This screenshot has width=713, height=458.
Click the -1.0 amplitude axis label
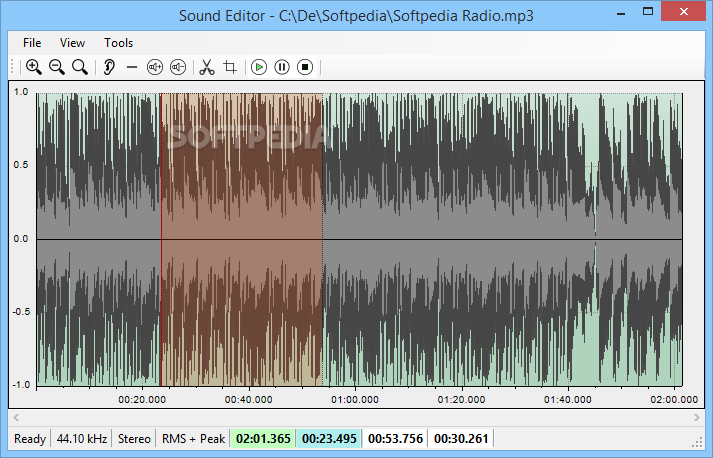coord(20,385)
